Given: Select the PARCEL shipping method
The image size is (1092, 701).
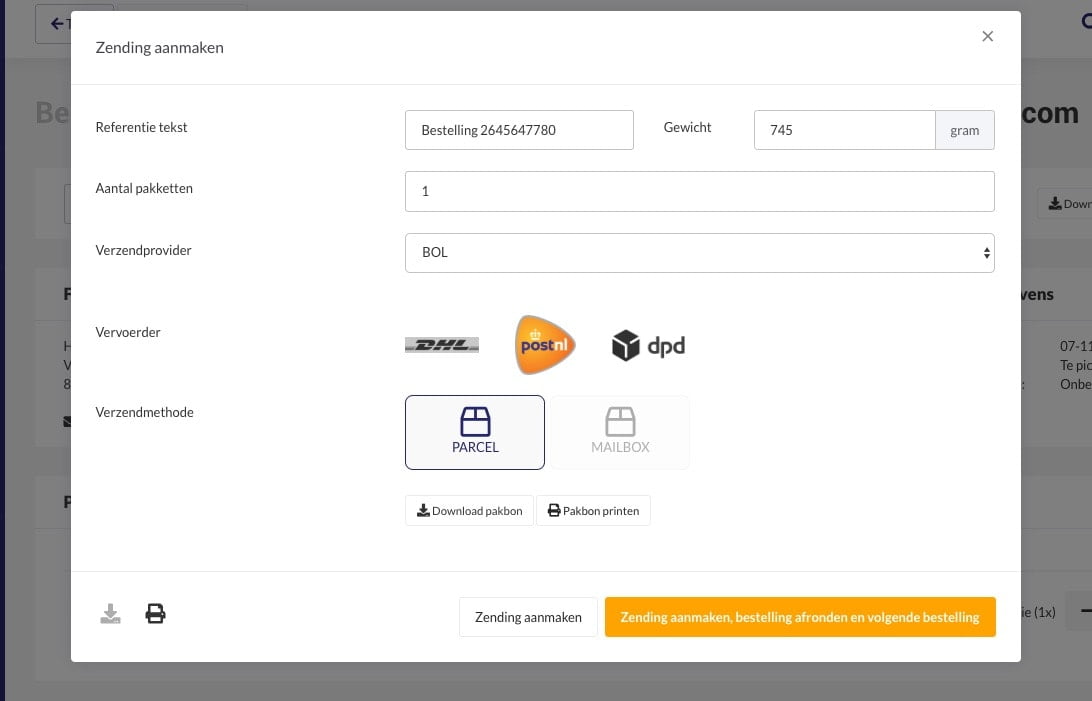Looking at the screenshot, I should coord(475,432).
